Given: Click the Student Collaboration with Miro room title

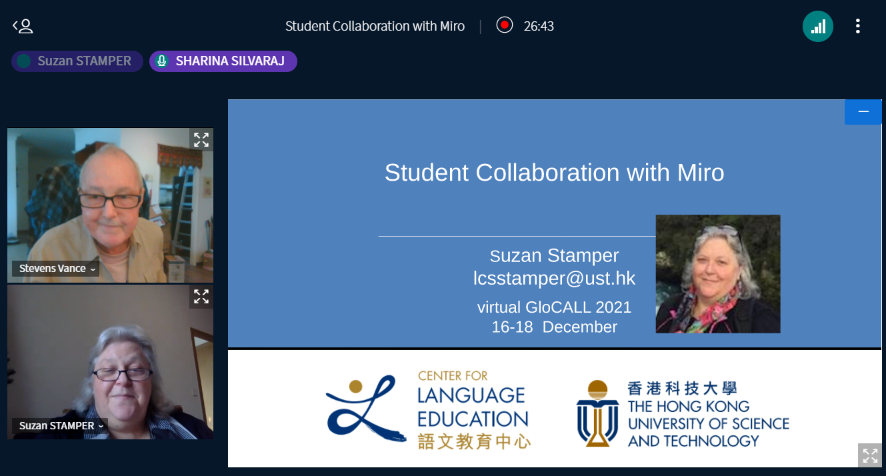Looking at the screenshot, I should 375,27.
